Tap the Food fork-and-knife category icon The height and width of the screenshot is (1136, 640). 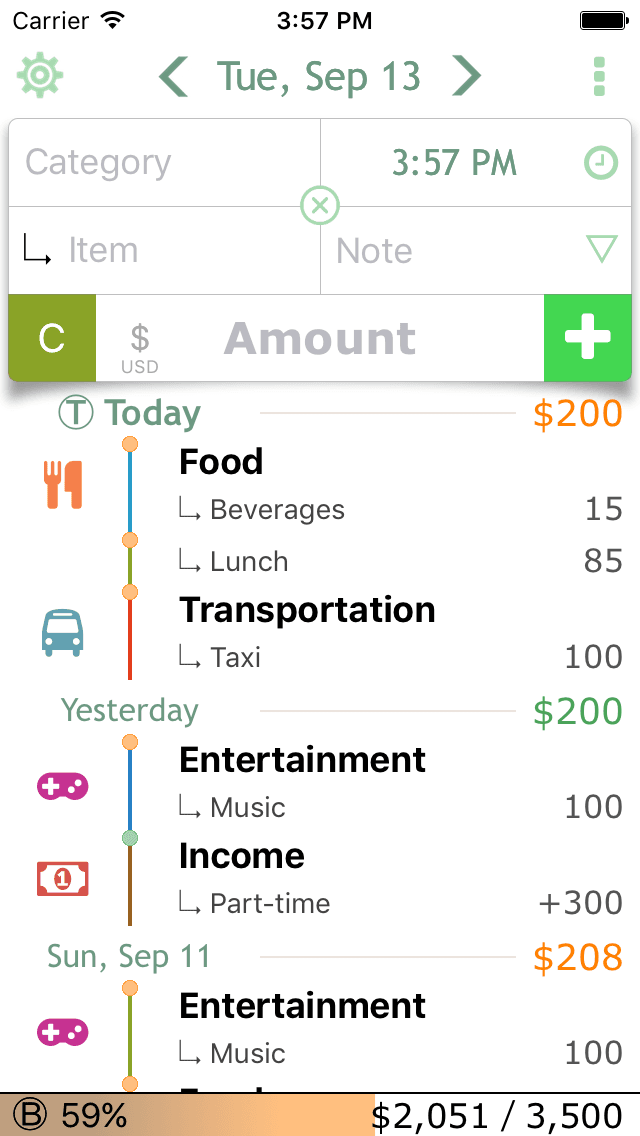(63, 485)
